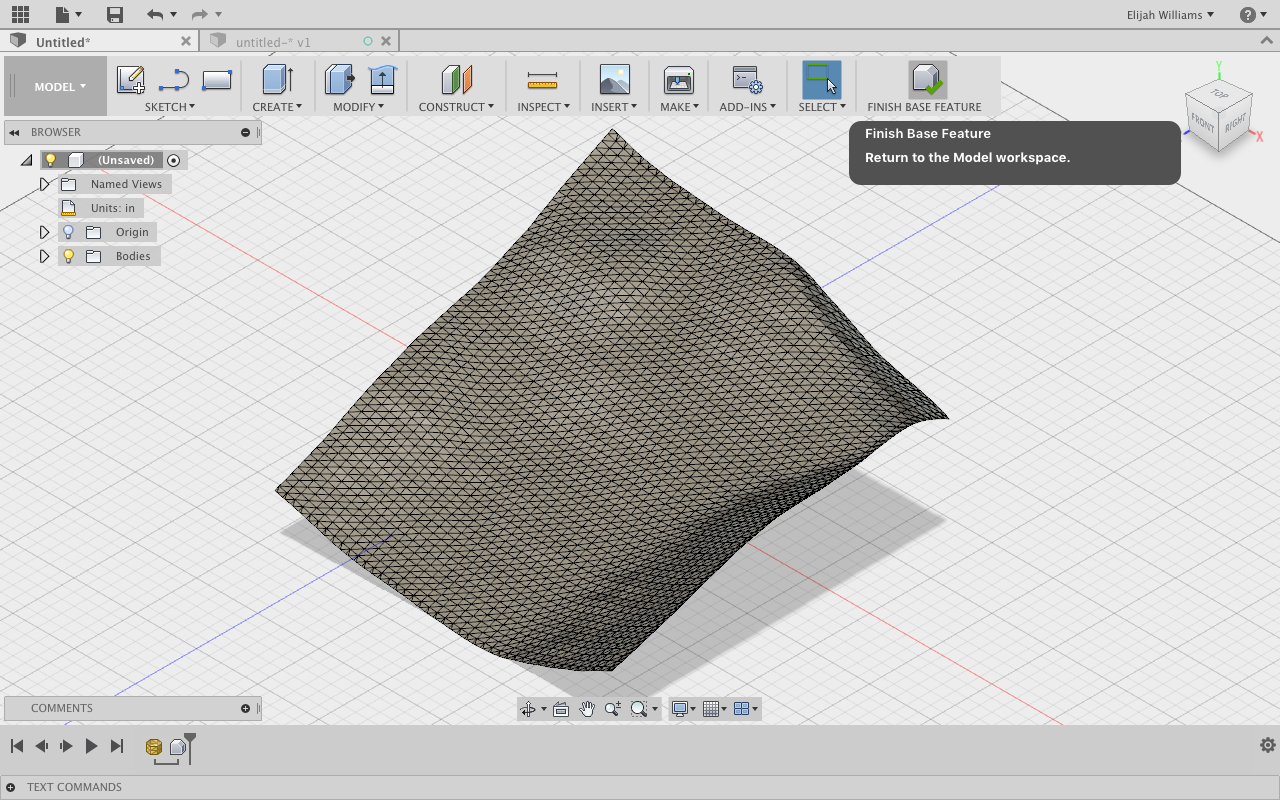The image size is (1280, 800).
Task: Open the MAKE dropdown label
Action: pyautogui.click(x=679, y=107)
